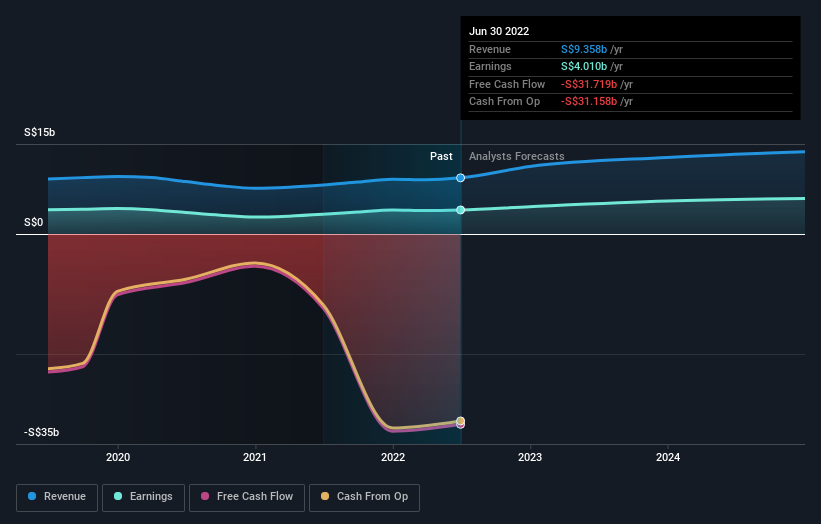
Task: Click the Revenue row label in tooltip
Action: coord(490,49)
